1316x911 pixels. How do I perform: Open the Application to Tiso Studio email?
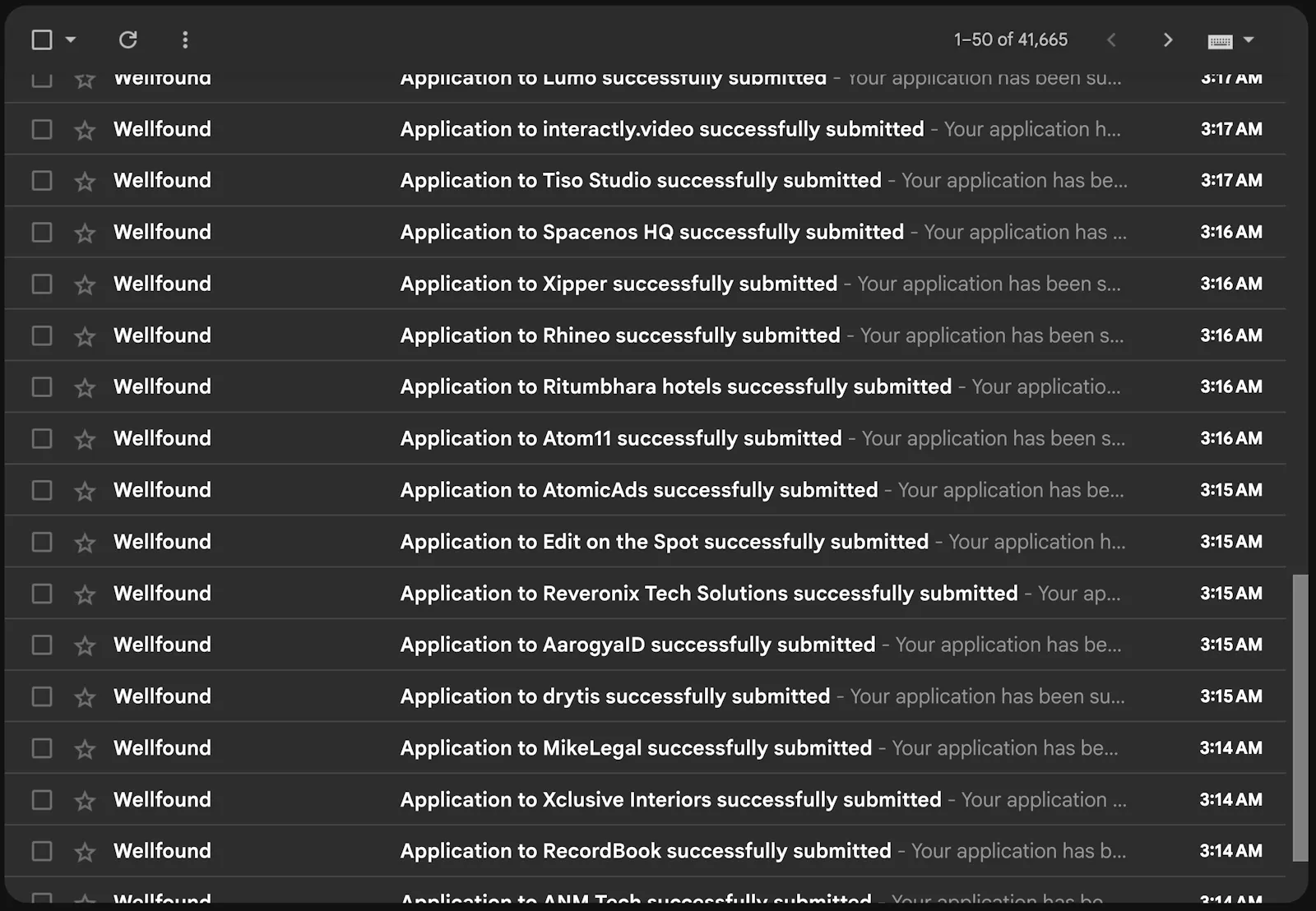tap(645, 180)
